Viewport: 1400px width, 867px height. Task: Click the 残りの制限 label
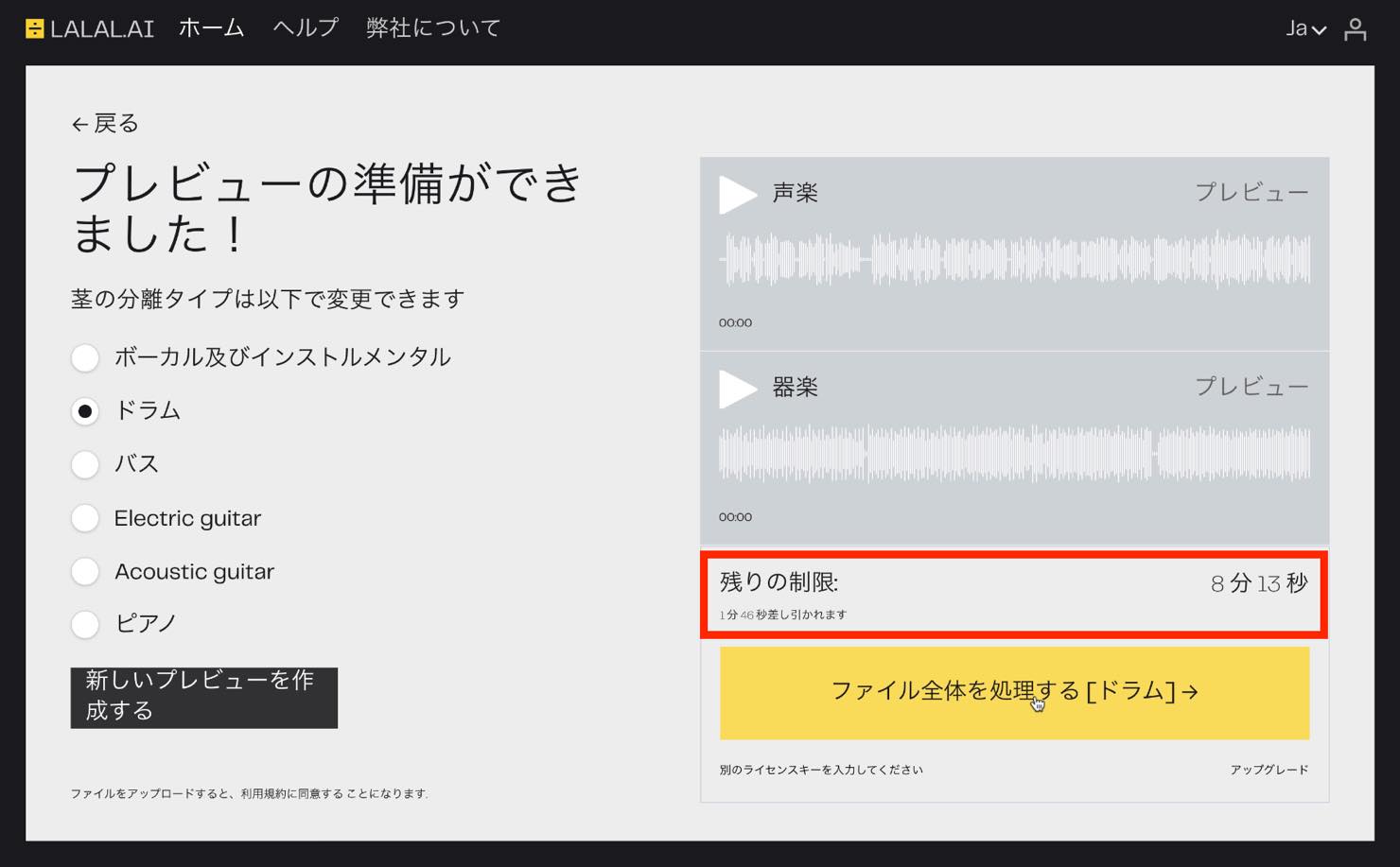[x=779, y=582]
